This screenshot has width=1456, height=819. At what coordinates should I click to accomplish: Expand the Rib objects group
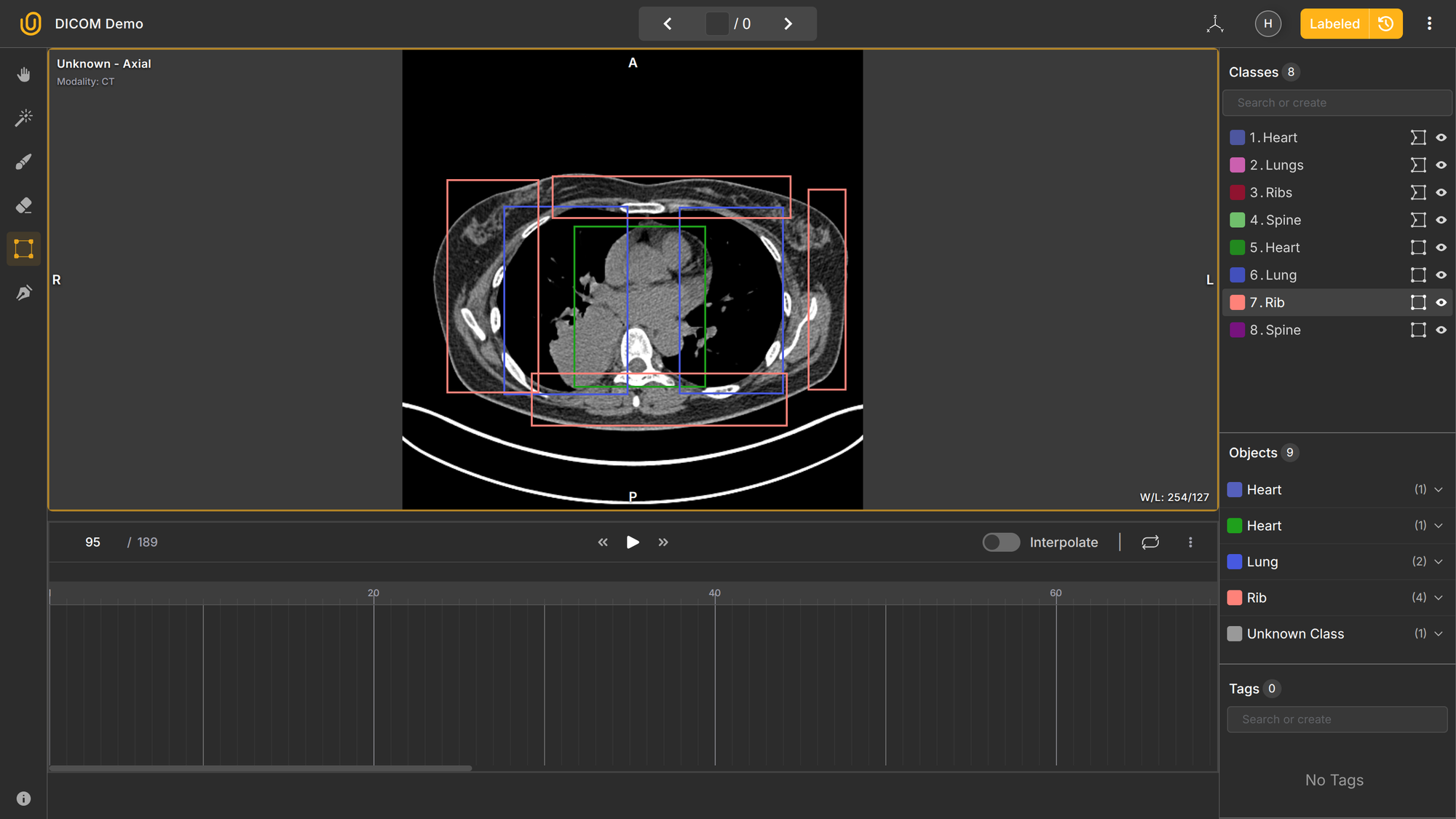(1438, 597)
